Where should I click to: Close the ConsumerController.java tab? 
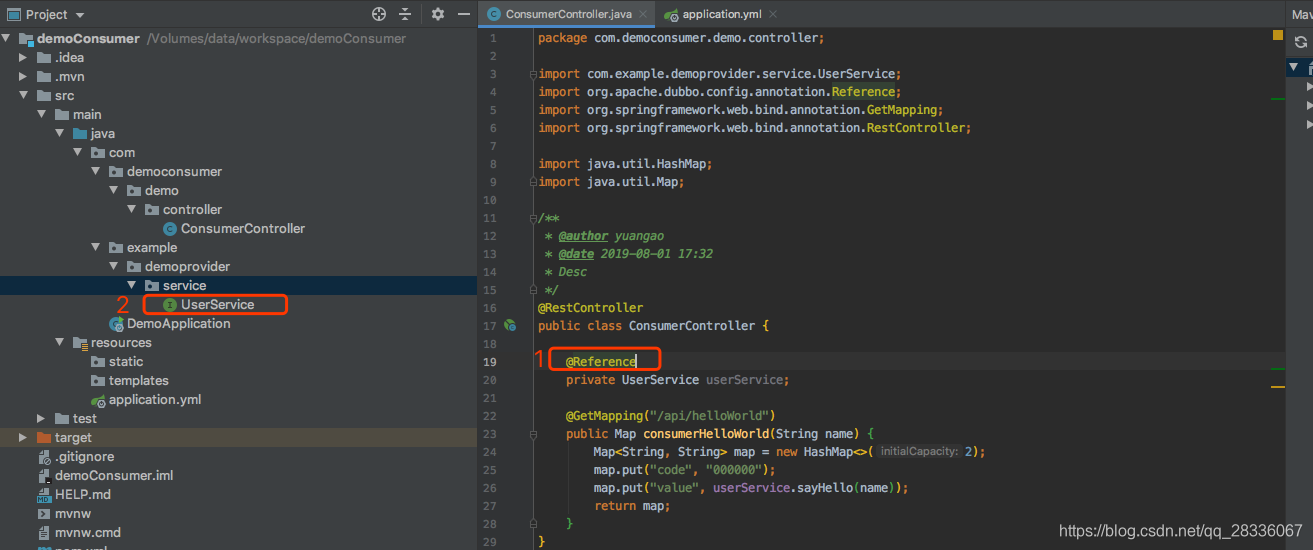(x=641, y=15)
